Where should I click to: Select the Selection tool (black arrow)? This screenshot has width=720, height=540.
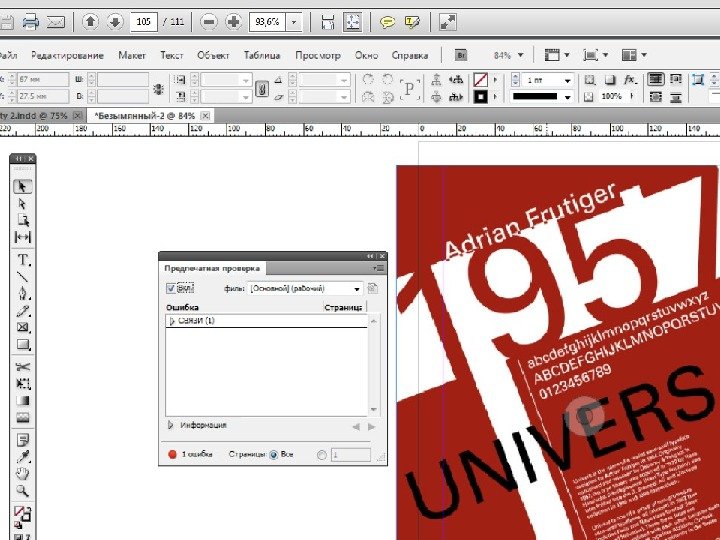[22, 186]
